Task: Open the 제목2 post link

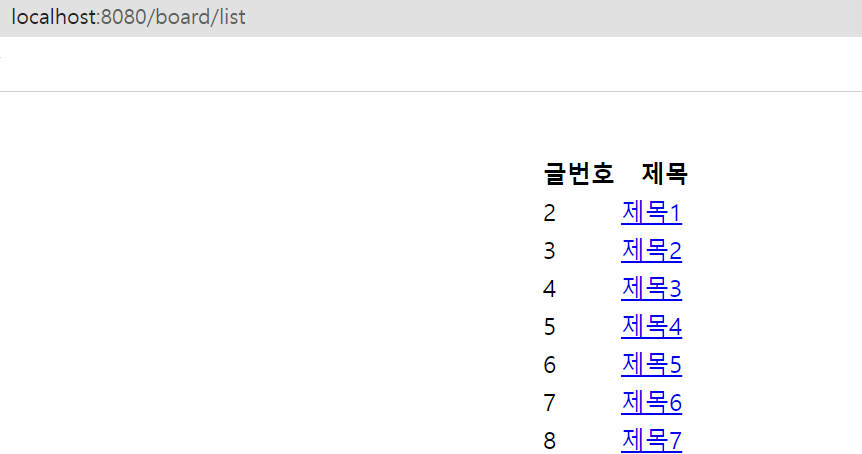Action: 651,251
